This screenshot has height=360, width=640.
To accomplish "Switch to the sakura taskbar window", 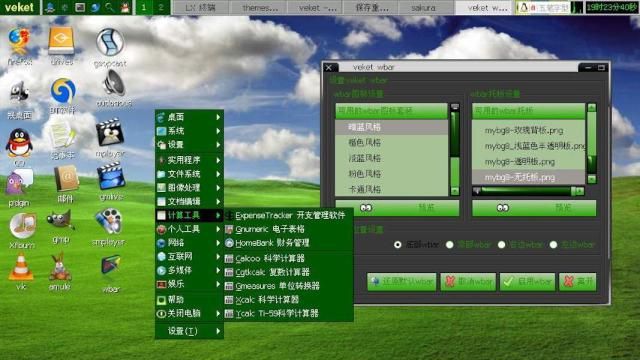I will click(424, 7).
